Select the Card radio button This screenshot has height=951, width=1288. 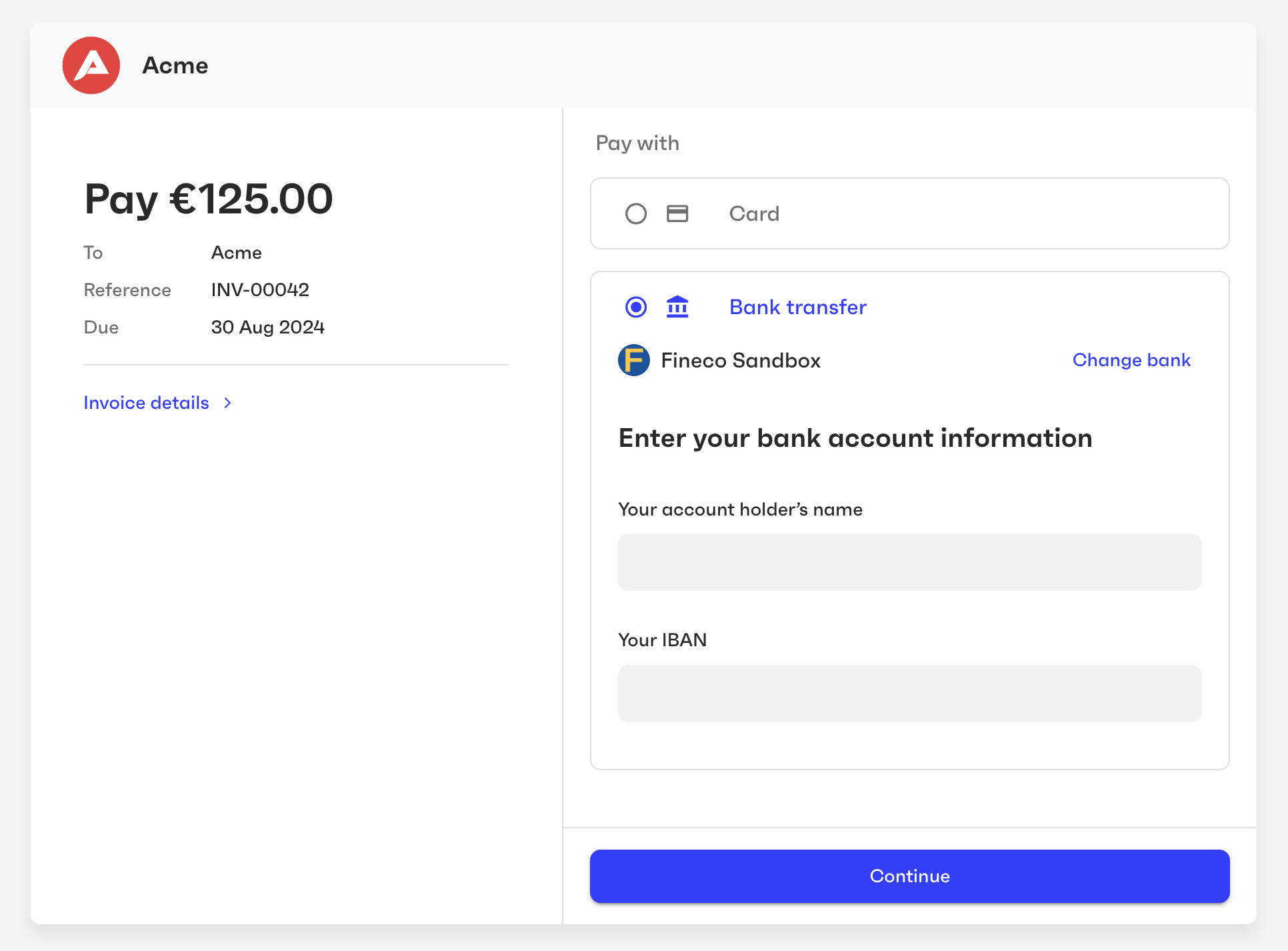[x=636, y=213]
